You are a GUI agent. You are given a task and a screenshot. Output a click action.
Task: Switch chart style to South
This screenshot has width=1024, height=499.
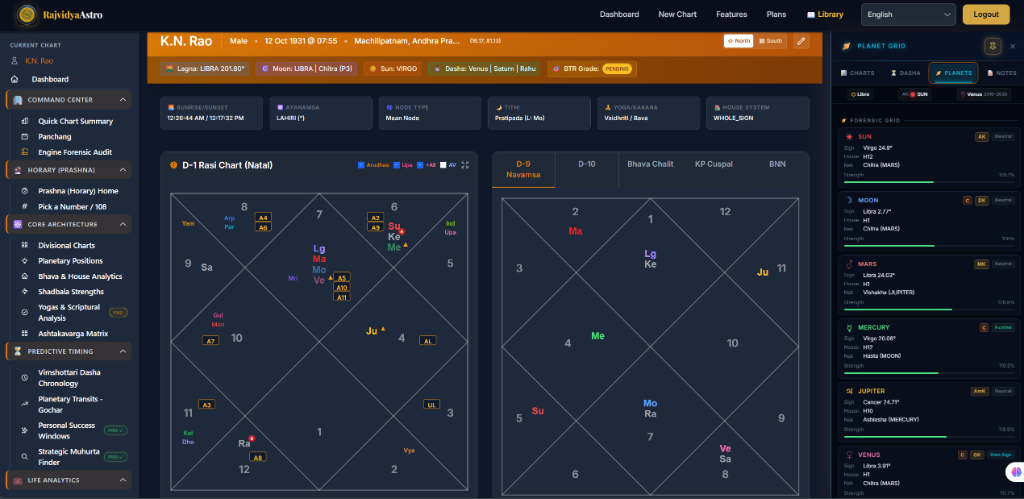click(772, 41)
